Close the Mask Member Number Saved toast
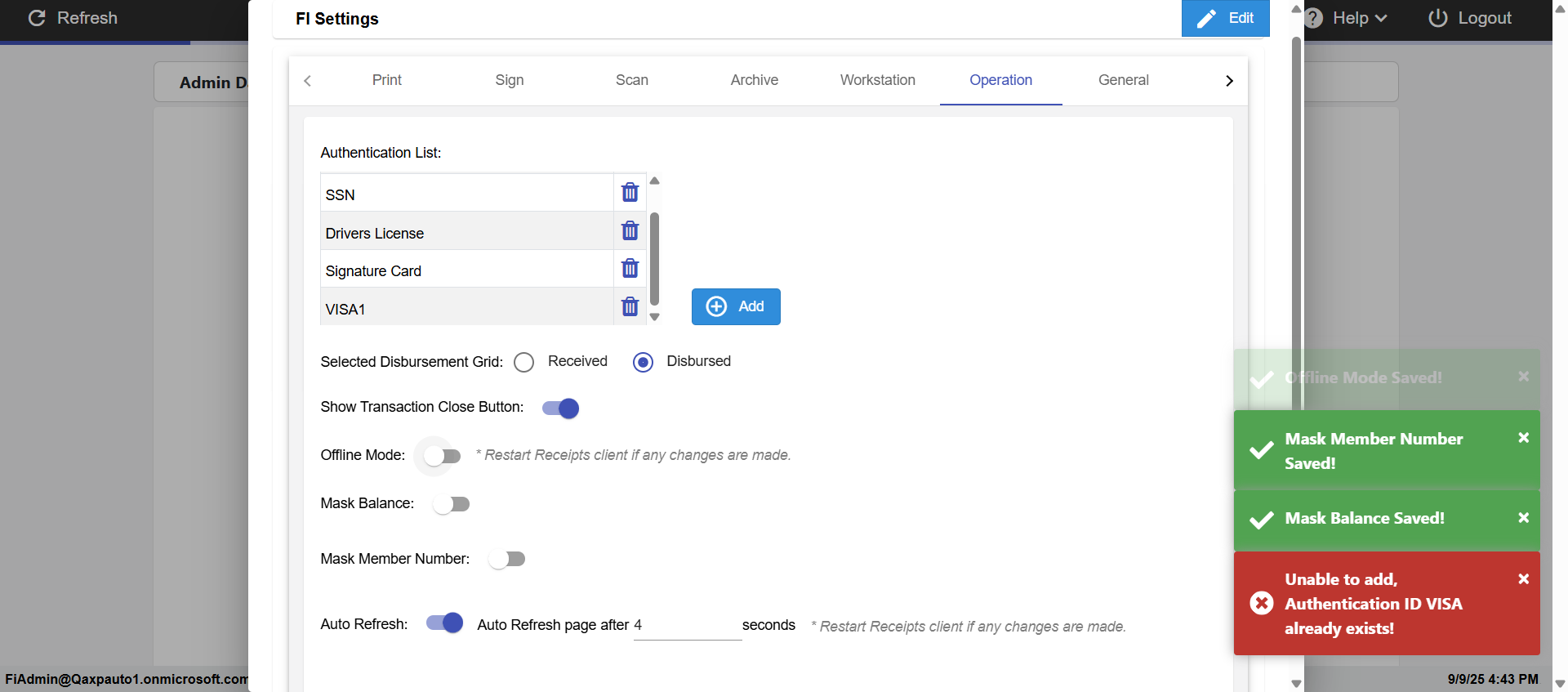 point(1523,438)
